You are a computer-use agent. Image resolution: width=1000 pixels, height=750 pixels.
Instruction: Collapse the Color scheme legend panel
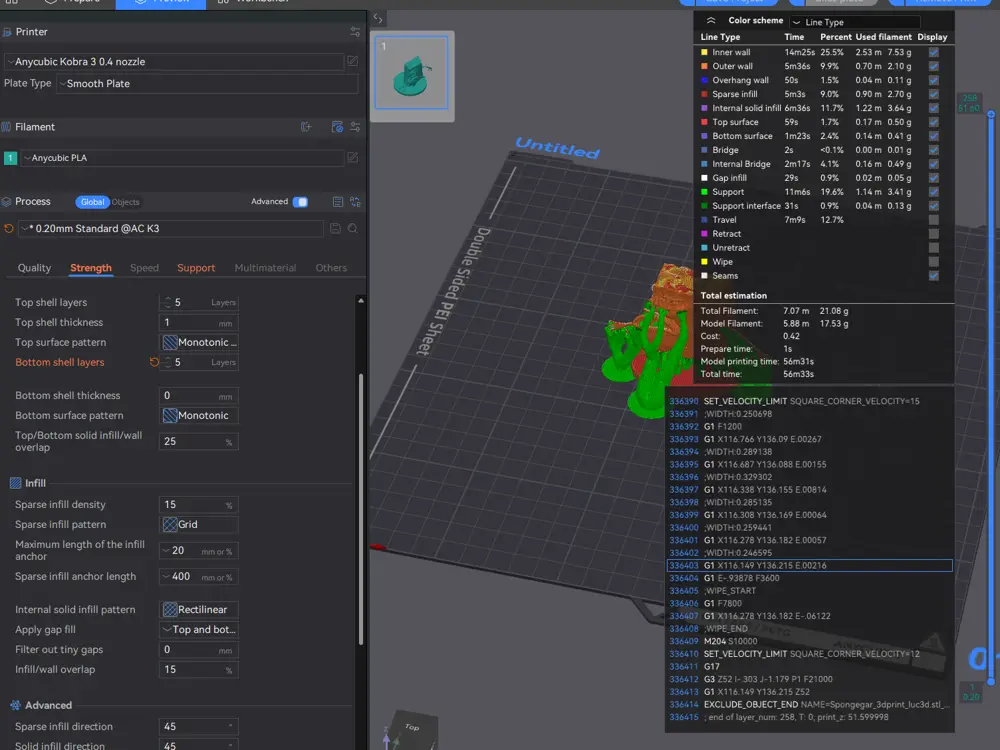pos(711,20)
